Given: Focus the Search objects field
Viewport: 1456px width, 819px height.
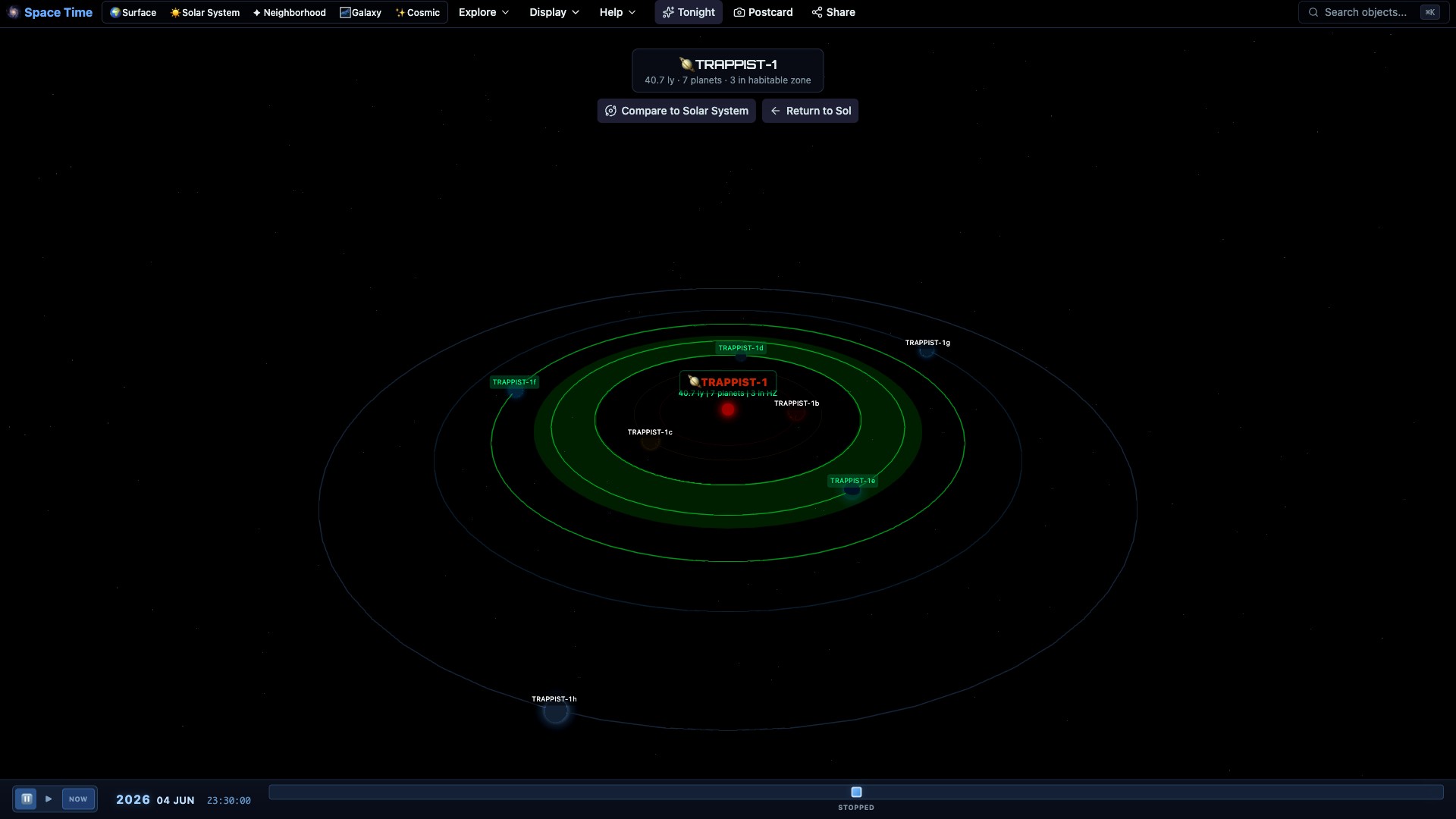Looking at the screenshot, I should pos(1373,12).
